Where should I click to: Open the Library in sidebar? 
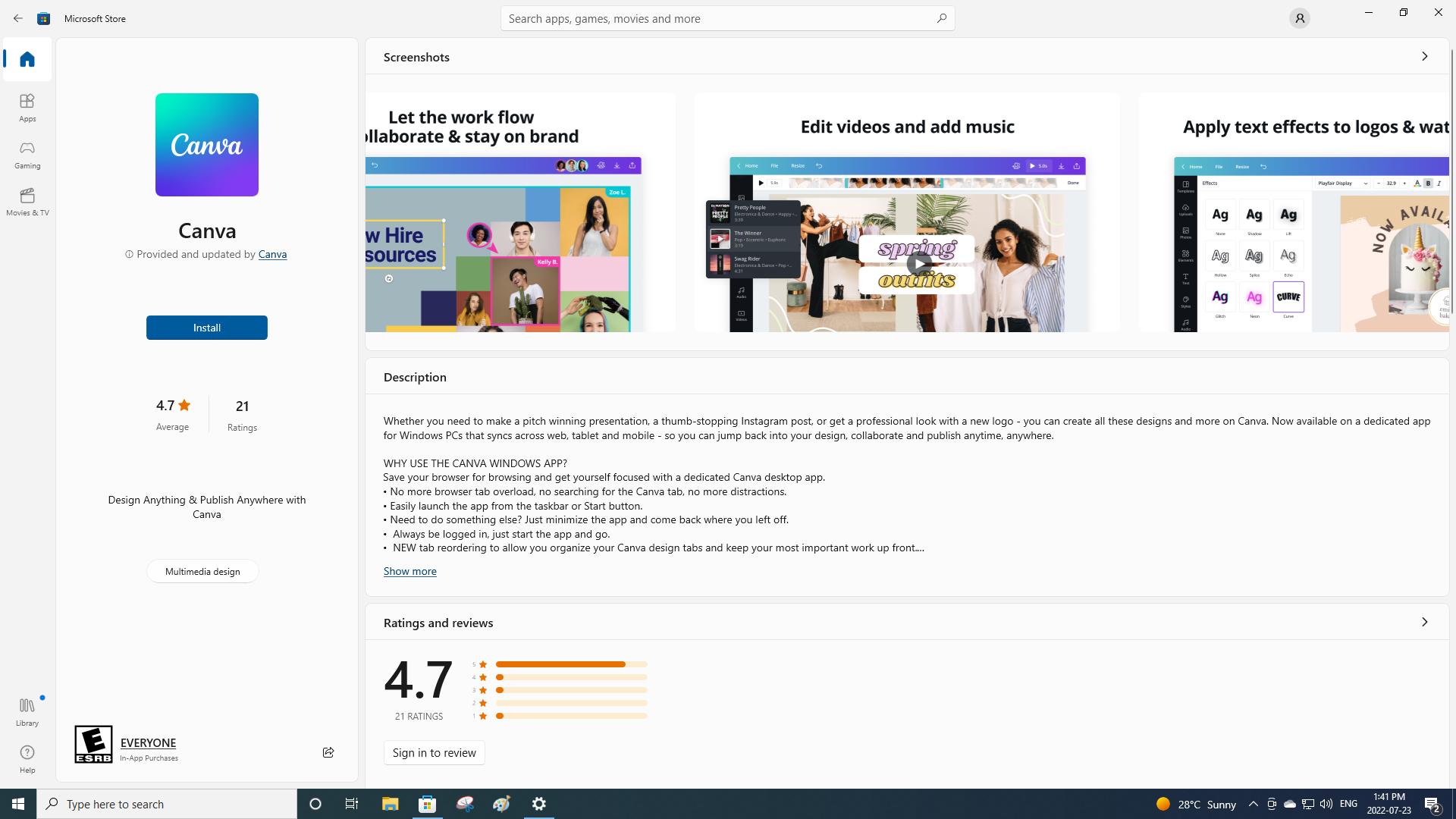coord(27,711)
